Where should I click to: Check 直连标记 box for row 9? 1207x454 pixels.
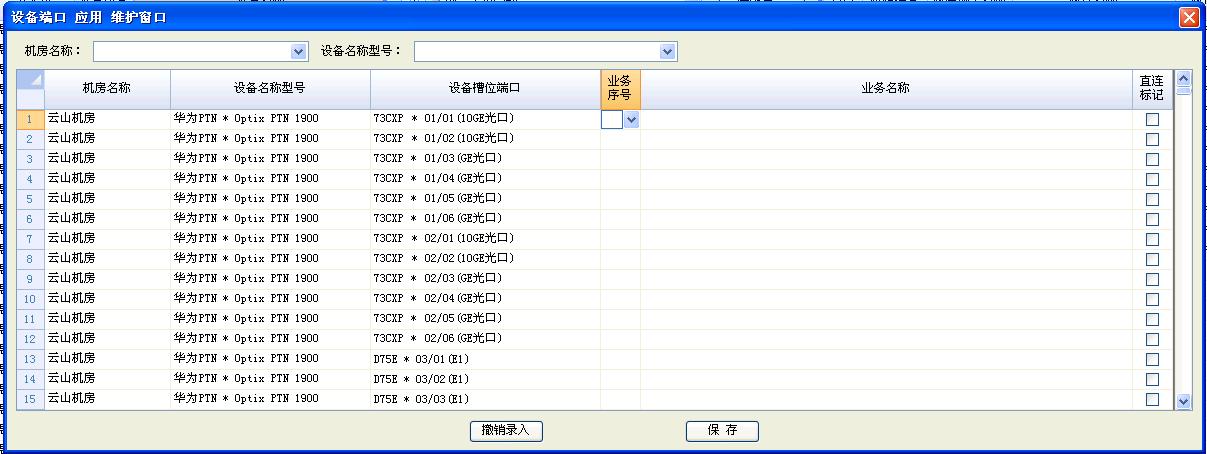tap(1152, 279)
